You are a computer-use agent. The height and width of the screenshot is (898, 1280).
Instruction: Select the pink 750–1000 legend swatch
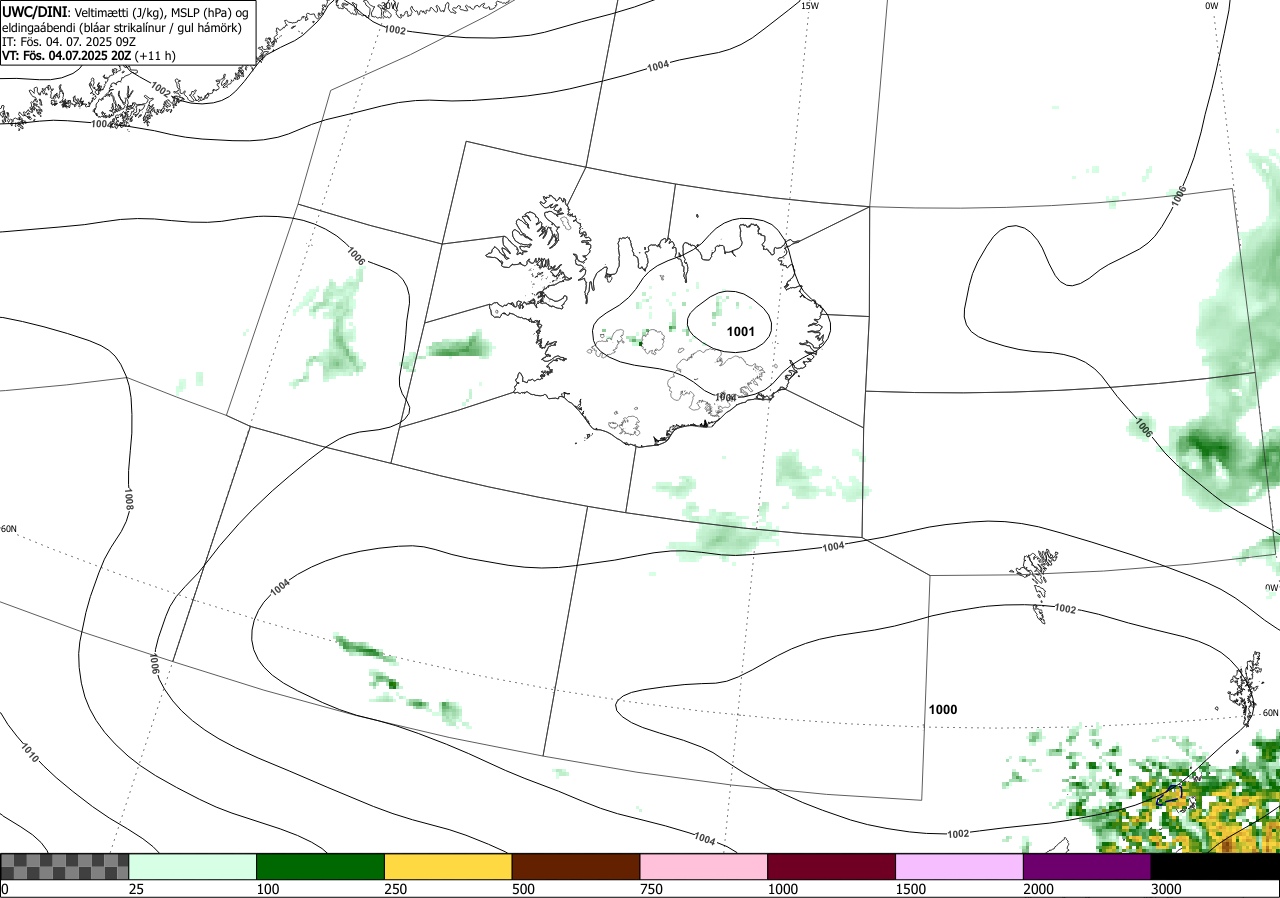tap(704, 866)
